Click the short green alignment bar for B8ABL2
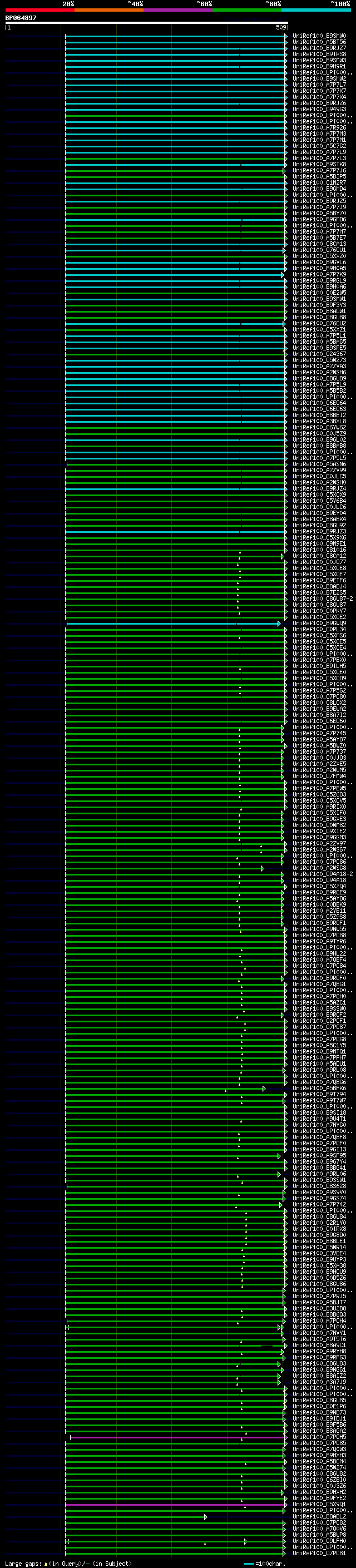Screen dimensions: 356x1568 tap(136, 1517)
